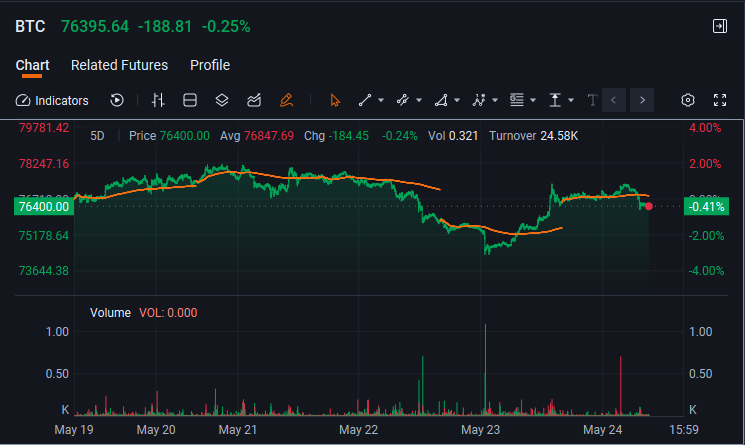The image size is (745, 445).
Task: Expand the wave pattern dropdown arrow
Action: click(x=495, y=100)
